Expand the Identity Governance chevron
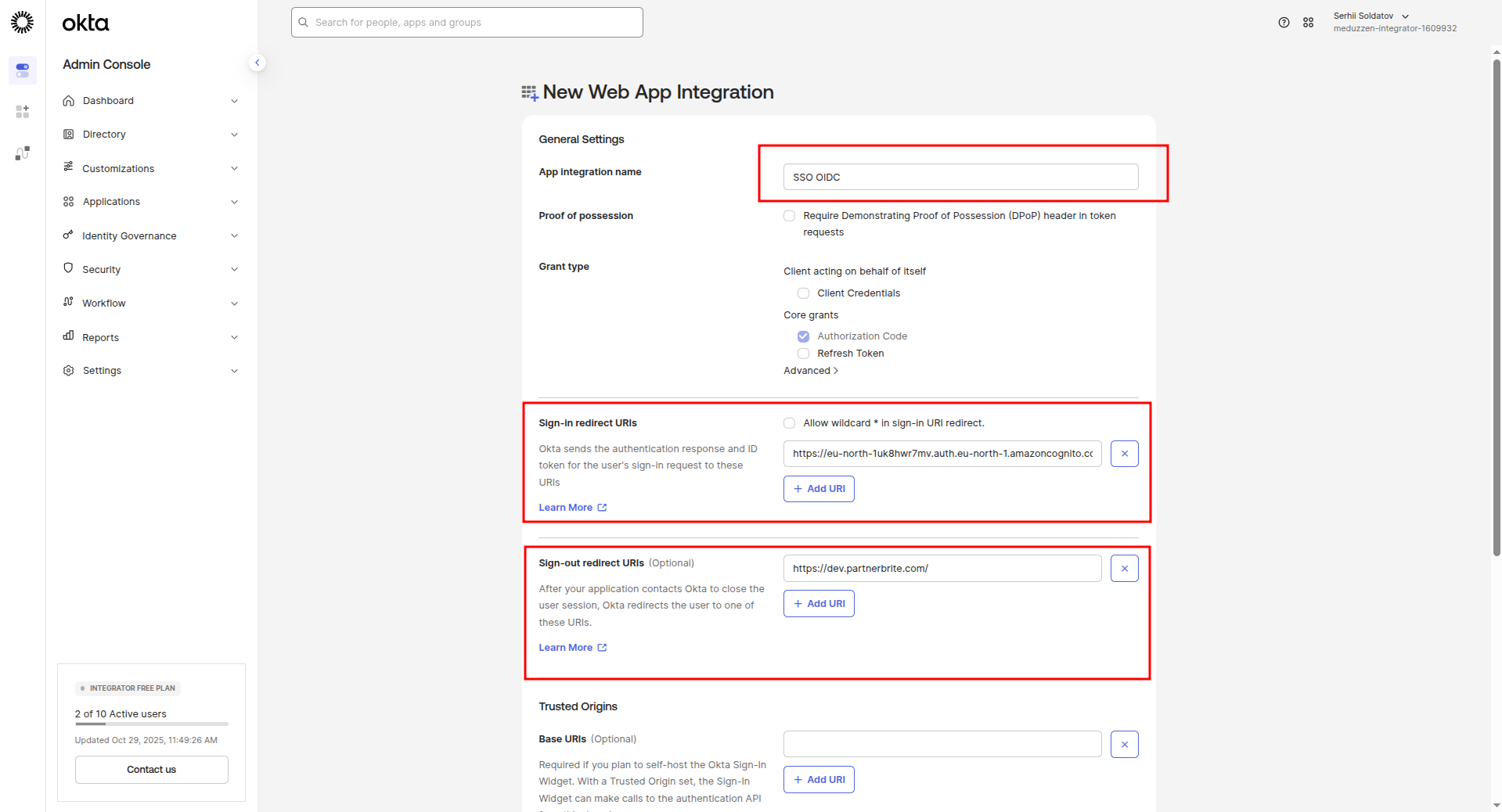 point(234,235)
